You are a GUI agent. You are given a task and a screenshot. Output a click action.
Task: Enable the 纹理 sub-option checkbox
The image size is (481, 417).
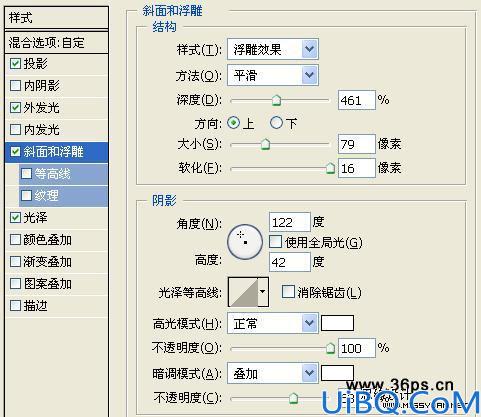26,196
